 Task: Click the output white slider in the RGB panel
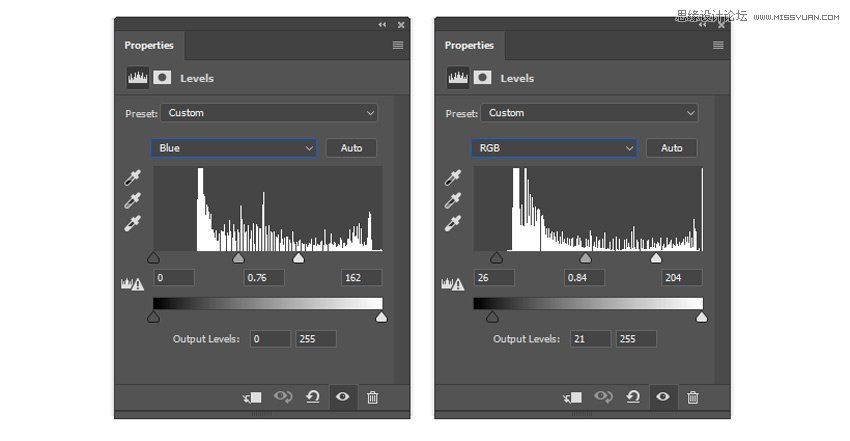tap(701, 317)
